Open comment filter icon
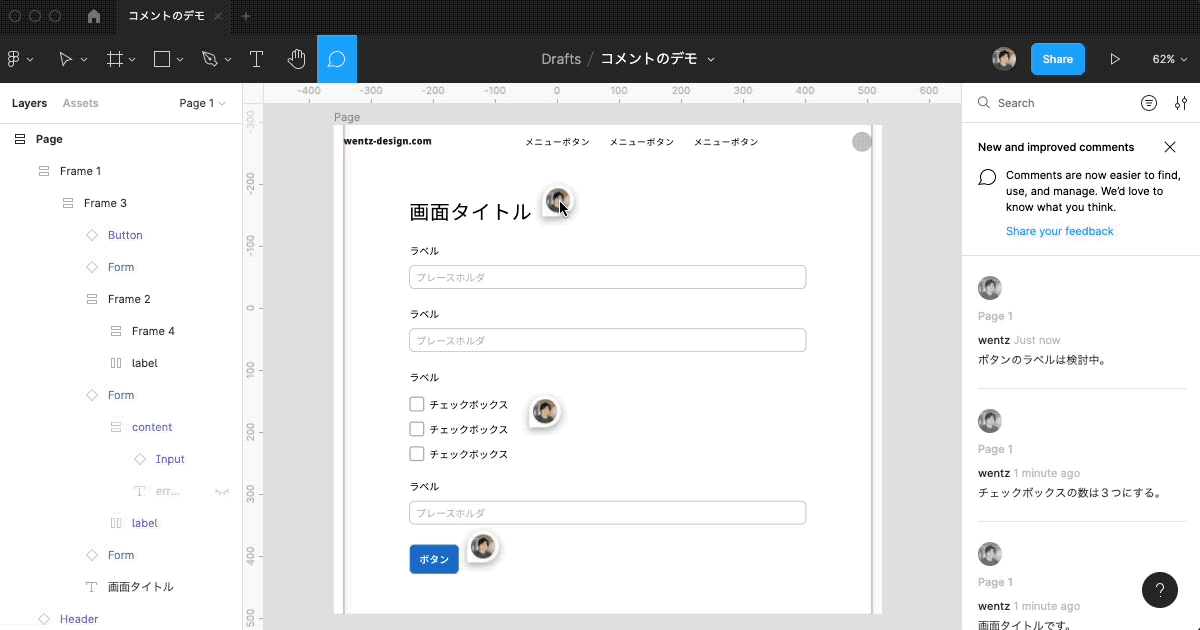The height and width of the screenshot is (630, 1200). click(x=1149, y=103)
